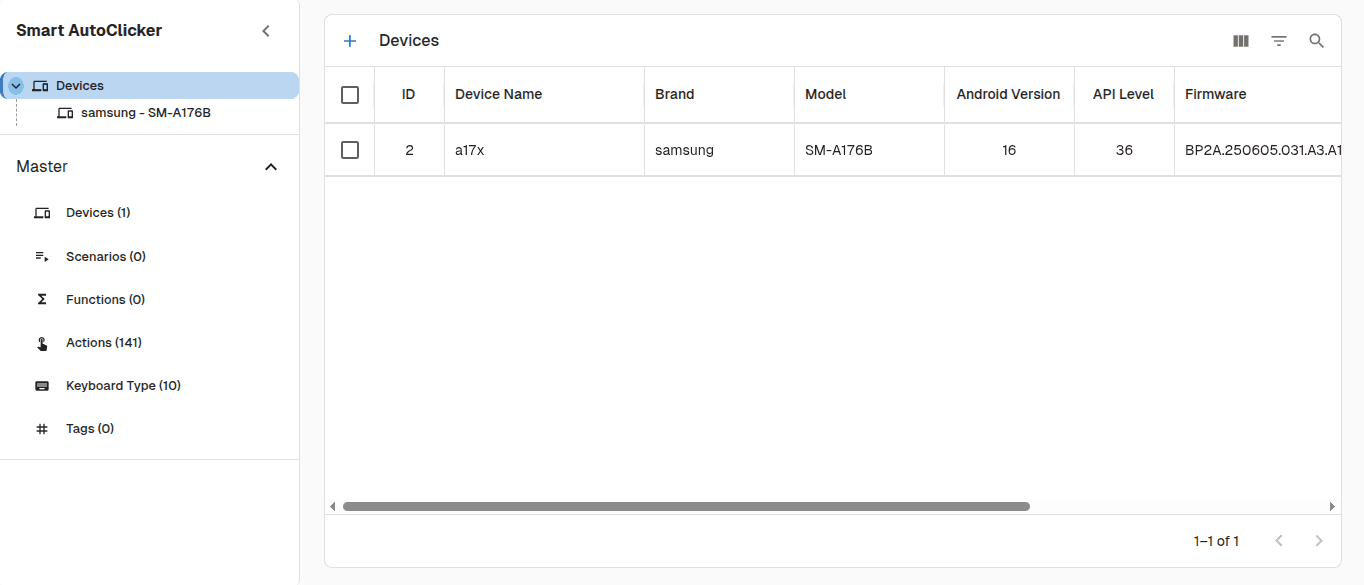This screenshot has height=585, width=1364.
Task: Collapse the sidebar with left chevron
Action: tap(266, 31)
